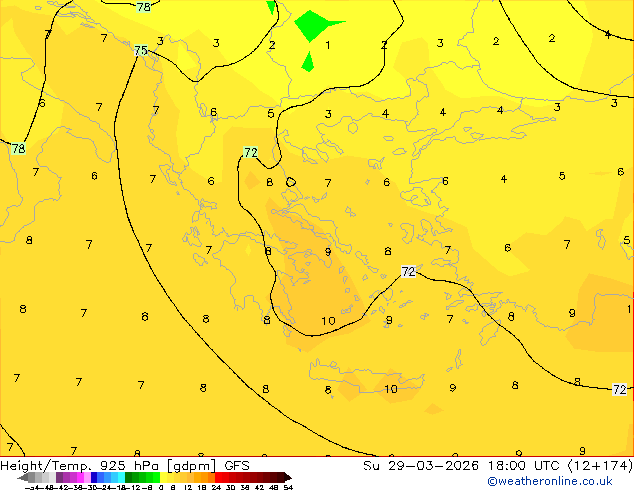Select the magenta legend swatch
Screen dimensions: 634x490
point(80,477)
